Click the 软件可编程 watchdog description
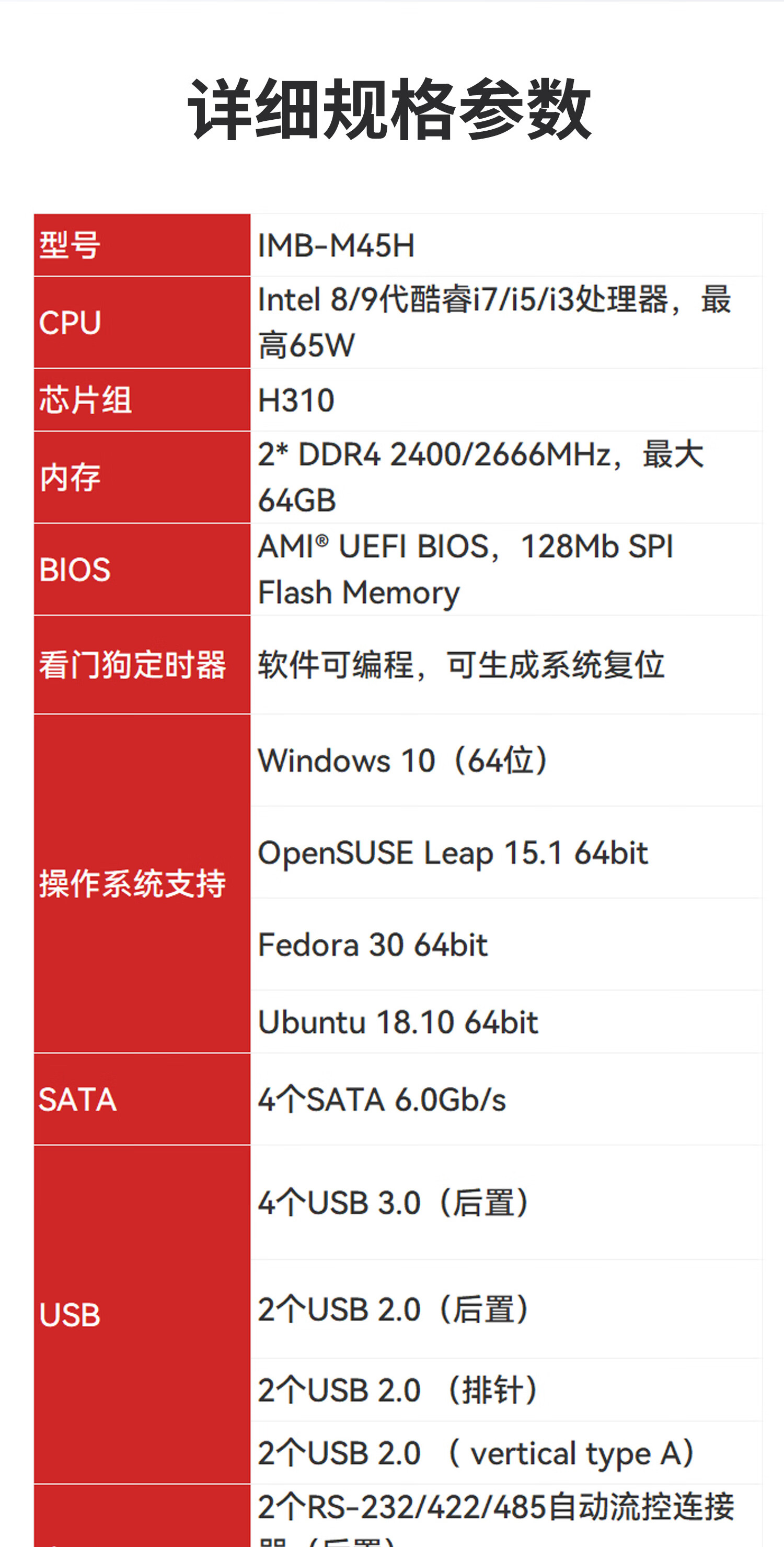784x1547 pixels. [x=461, y=665]
